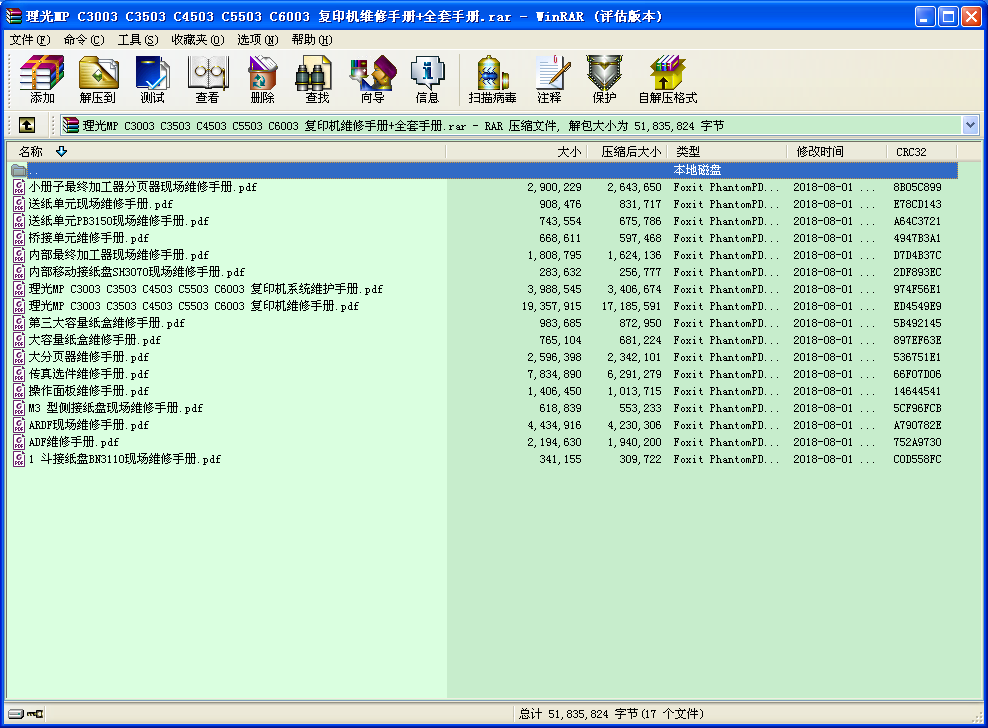Open the 信息 (Info) tool
This screenshot has width=988, height=728.
pyautogui.click(x=427, y=79)
